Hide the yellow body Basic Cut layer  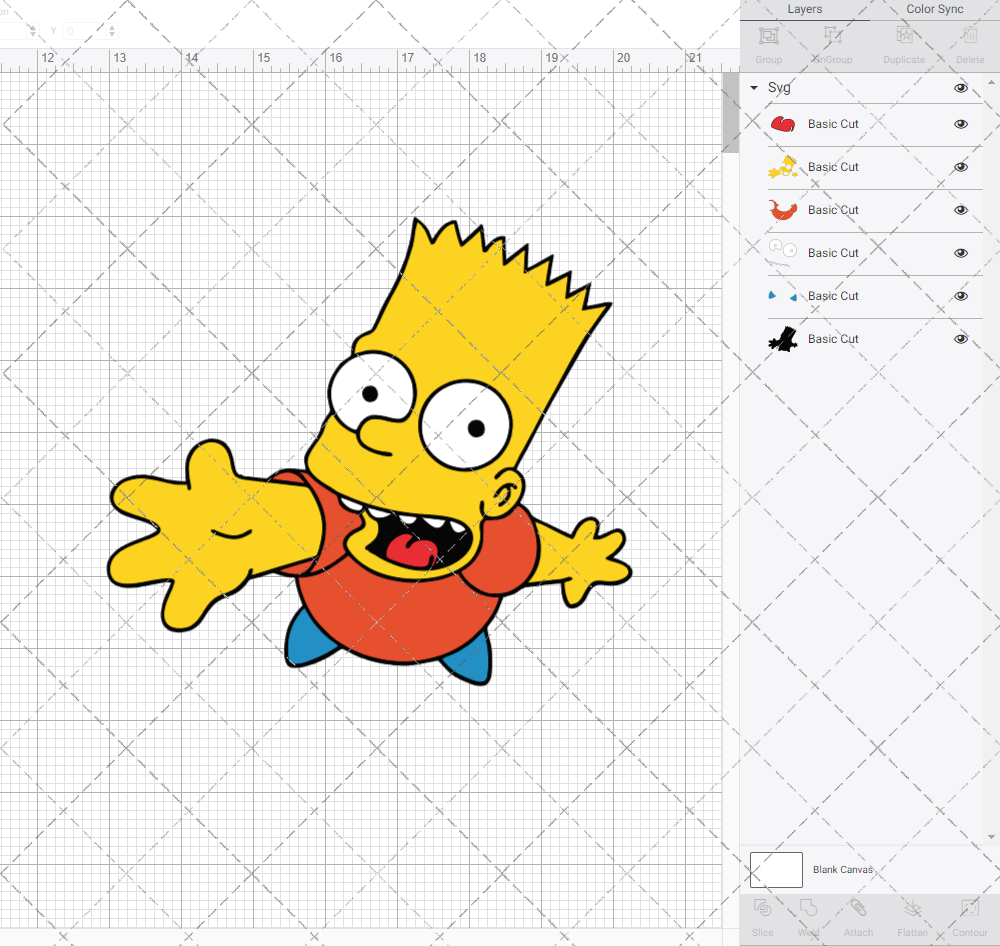[961, 167]
